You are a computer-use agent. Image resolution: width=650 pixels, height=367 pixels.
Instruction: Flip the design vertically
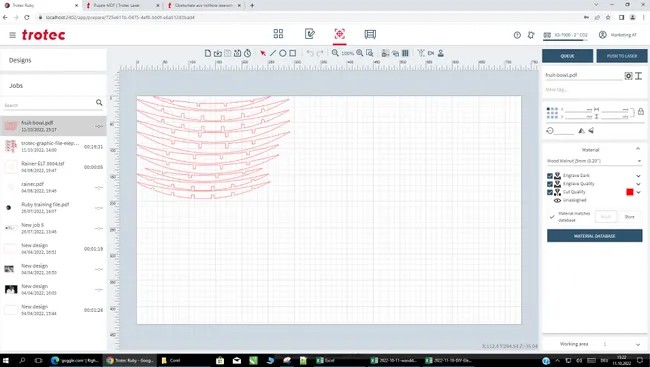pyautogui.click(x=591, y=131)
